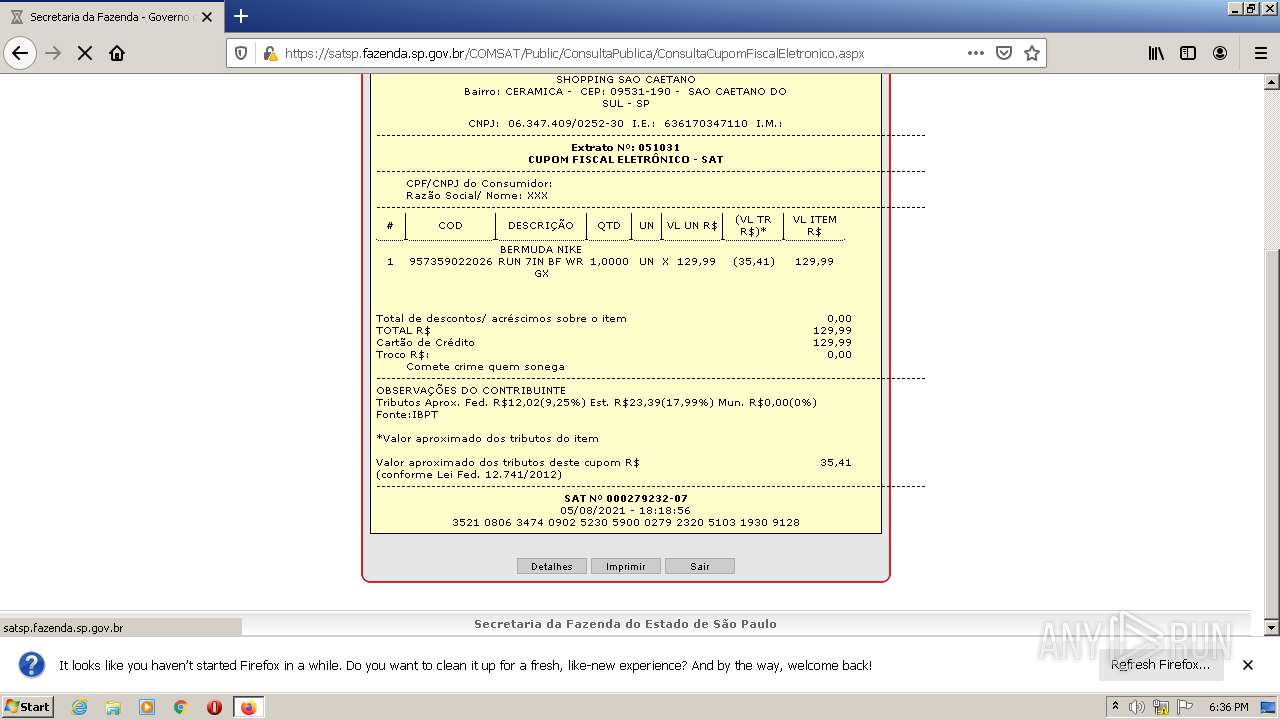Viewport: 1280px width, 720px height.
Task: Open the network tray icon
Action: tap(1161, 707)
